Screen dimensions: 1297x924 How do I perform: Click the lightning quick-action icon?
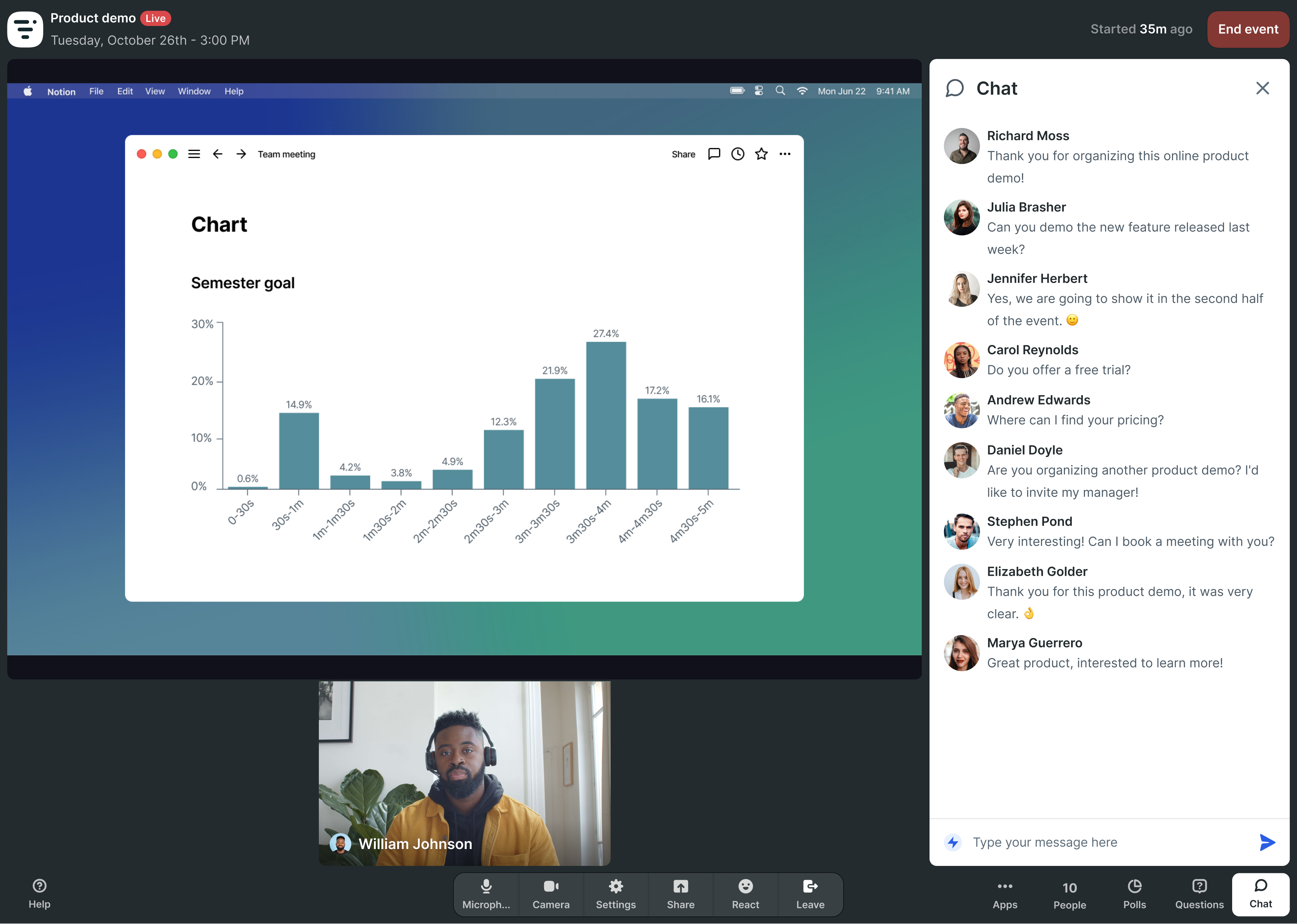953,842
